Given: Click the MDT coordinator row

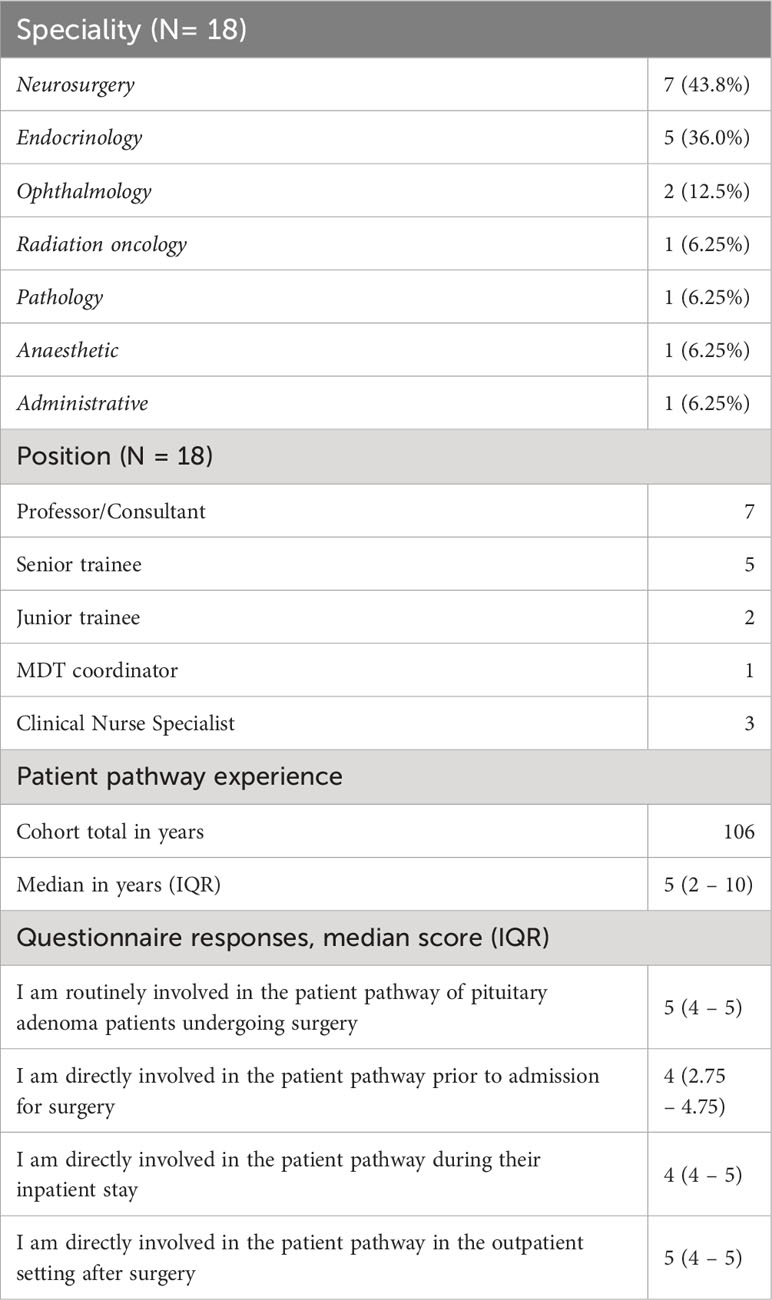Looking at the screenshot, I should click(x=386, y=670).
